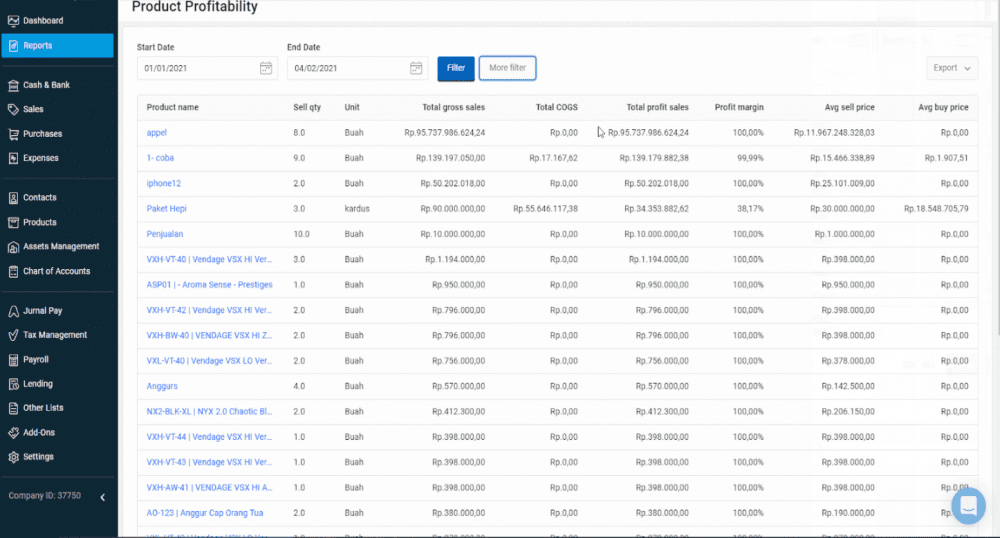The height and width of the screenshot is (538, 1000).
Task: Open Purchases menu item
Action: click(x=43, y=134)
